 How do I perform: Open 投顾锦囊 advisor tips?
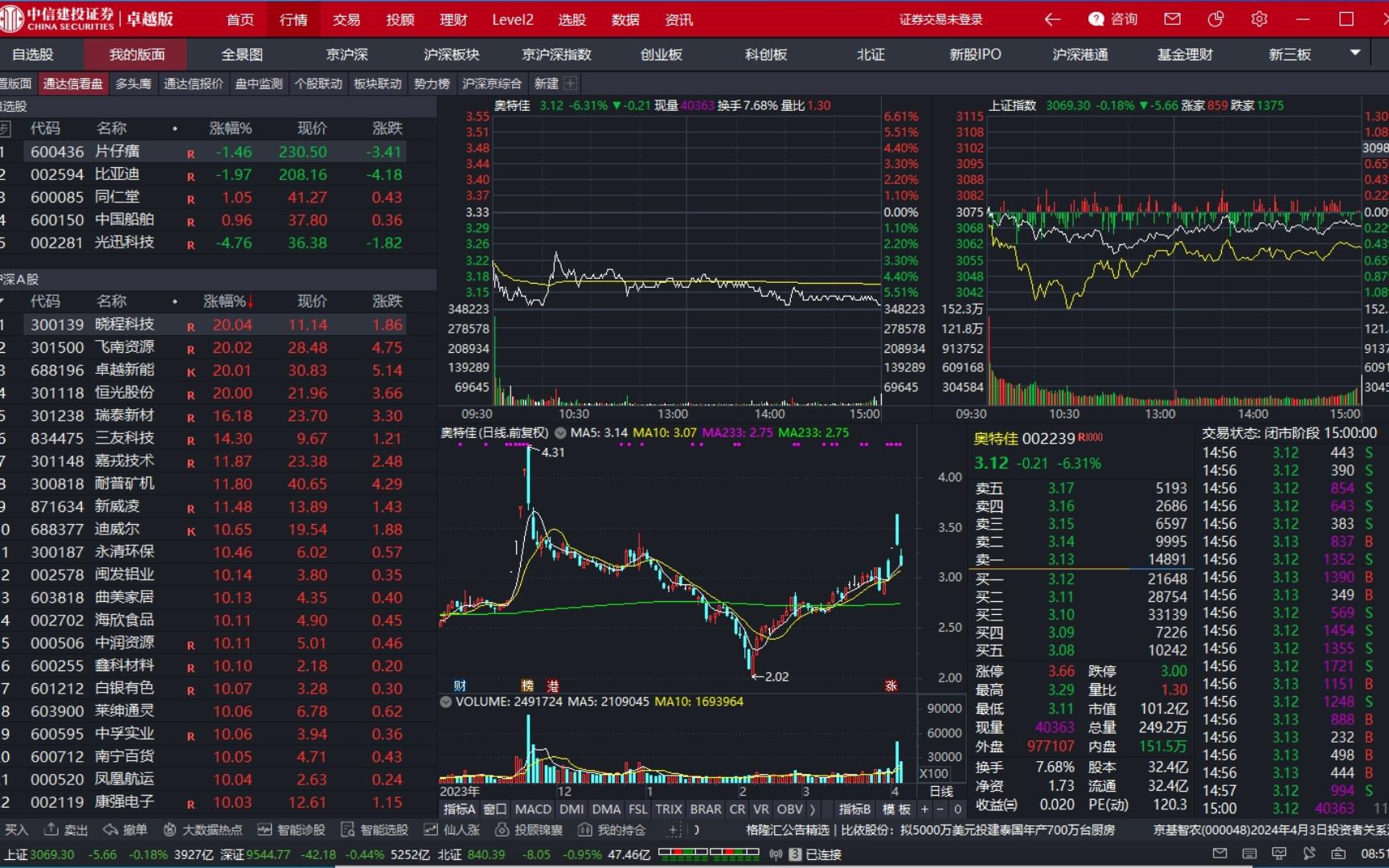529,829
